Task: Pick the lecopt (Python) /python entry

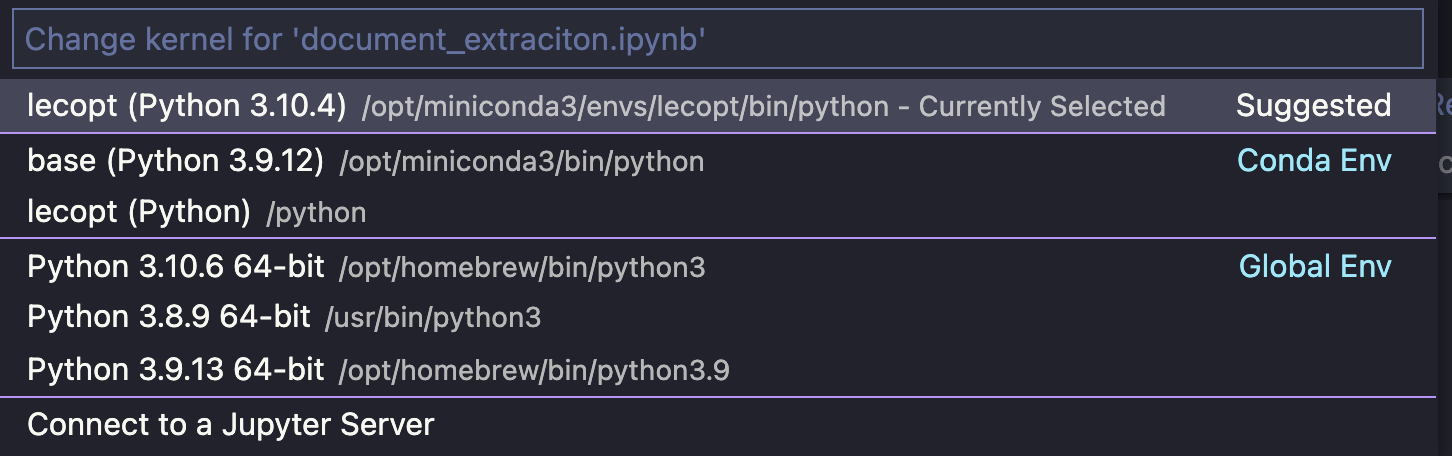Action: 717,212
